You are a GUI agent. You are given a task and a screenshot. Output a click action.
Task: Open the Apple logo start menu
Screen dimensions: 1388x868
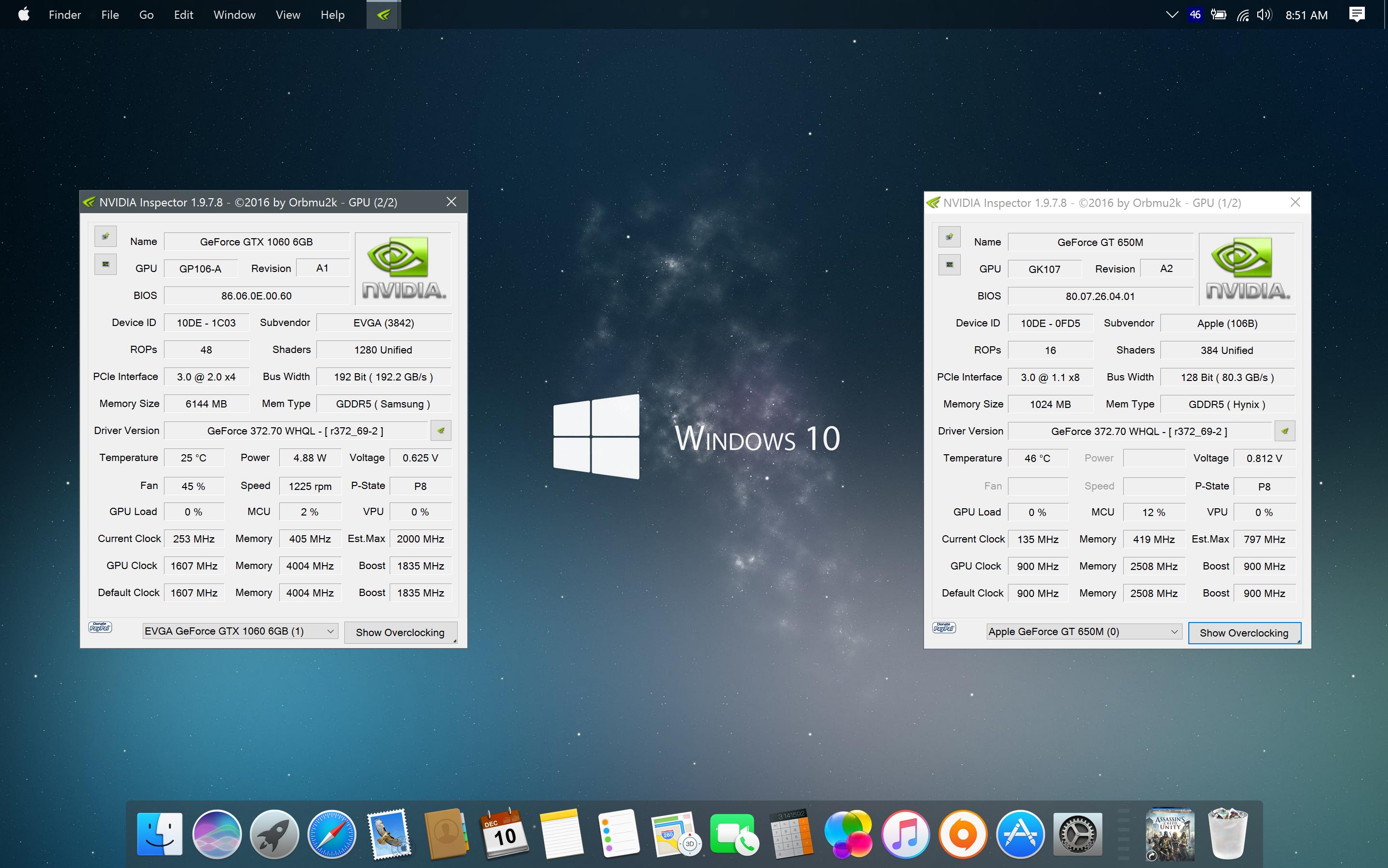pyautogui.click(x=24, y=14)
